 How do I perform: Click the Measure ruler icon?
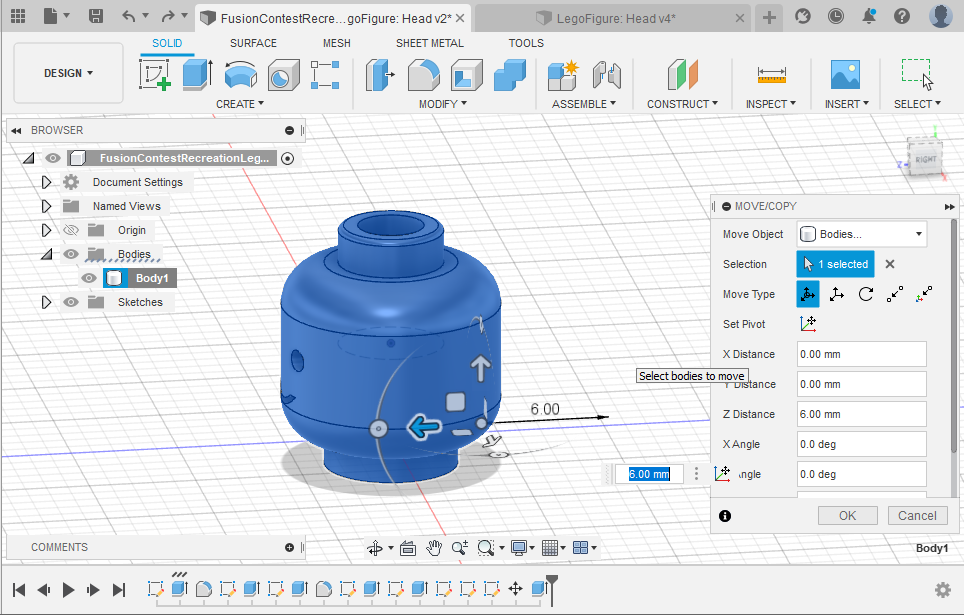tap(772, 75)
